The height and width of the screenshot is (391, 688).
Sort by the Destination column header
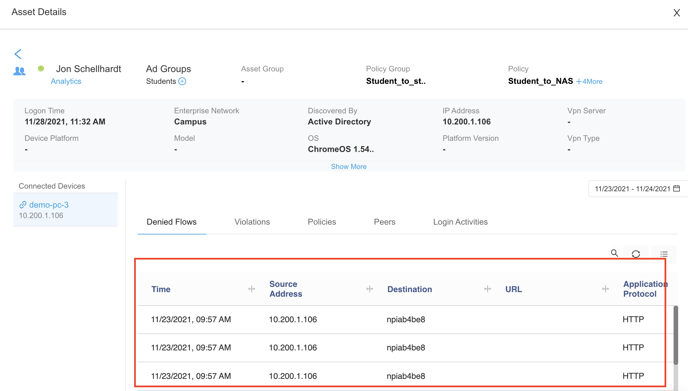point(410,289)
